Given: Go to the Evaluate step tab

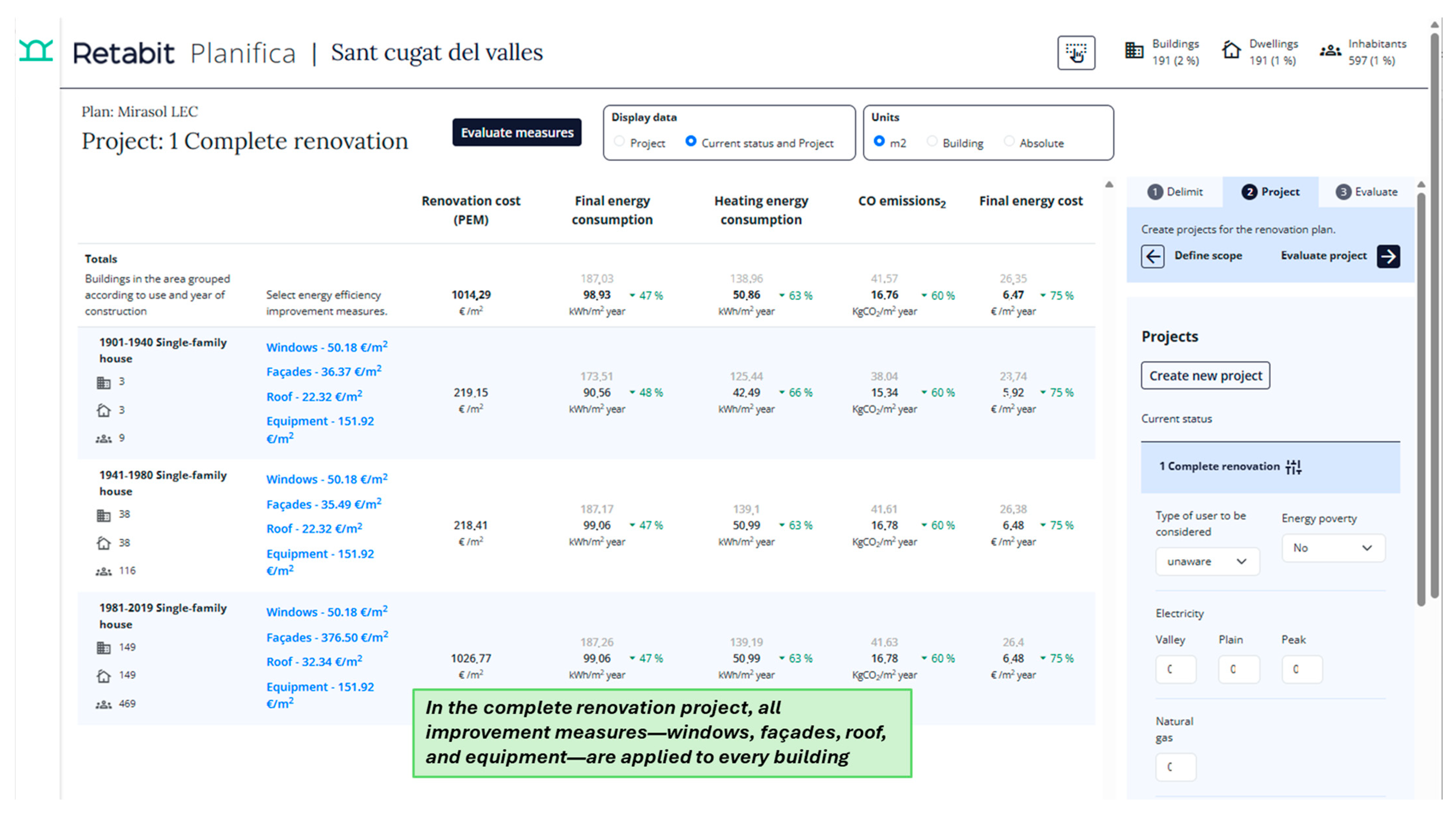Looking at the screenshot, I should pyautogui.click(x=1366, y=192).
